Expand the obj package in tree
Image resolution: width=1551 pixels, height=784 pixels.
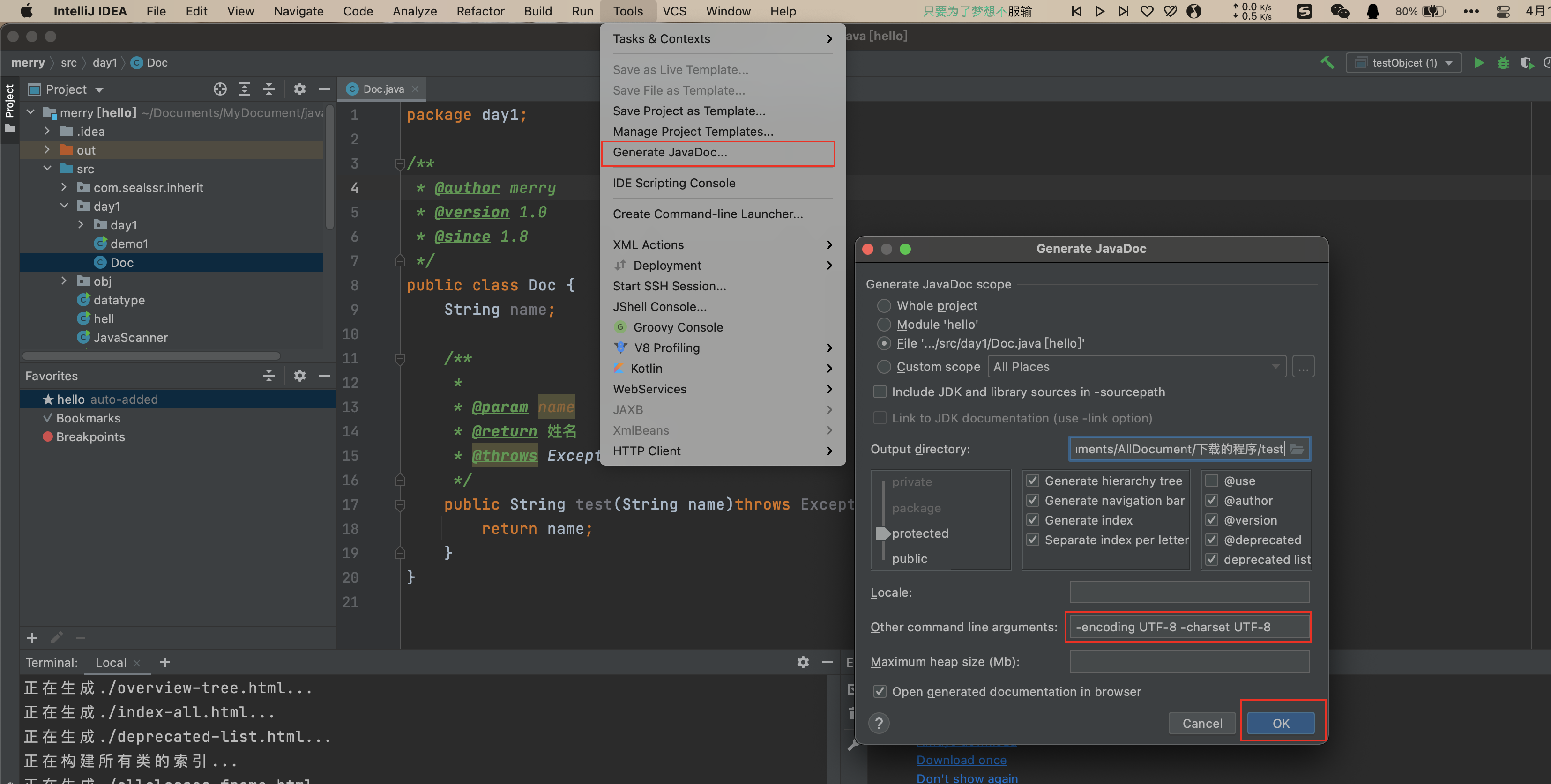pos(64,281)
